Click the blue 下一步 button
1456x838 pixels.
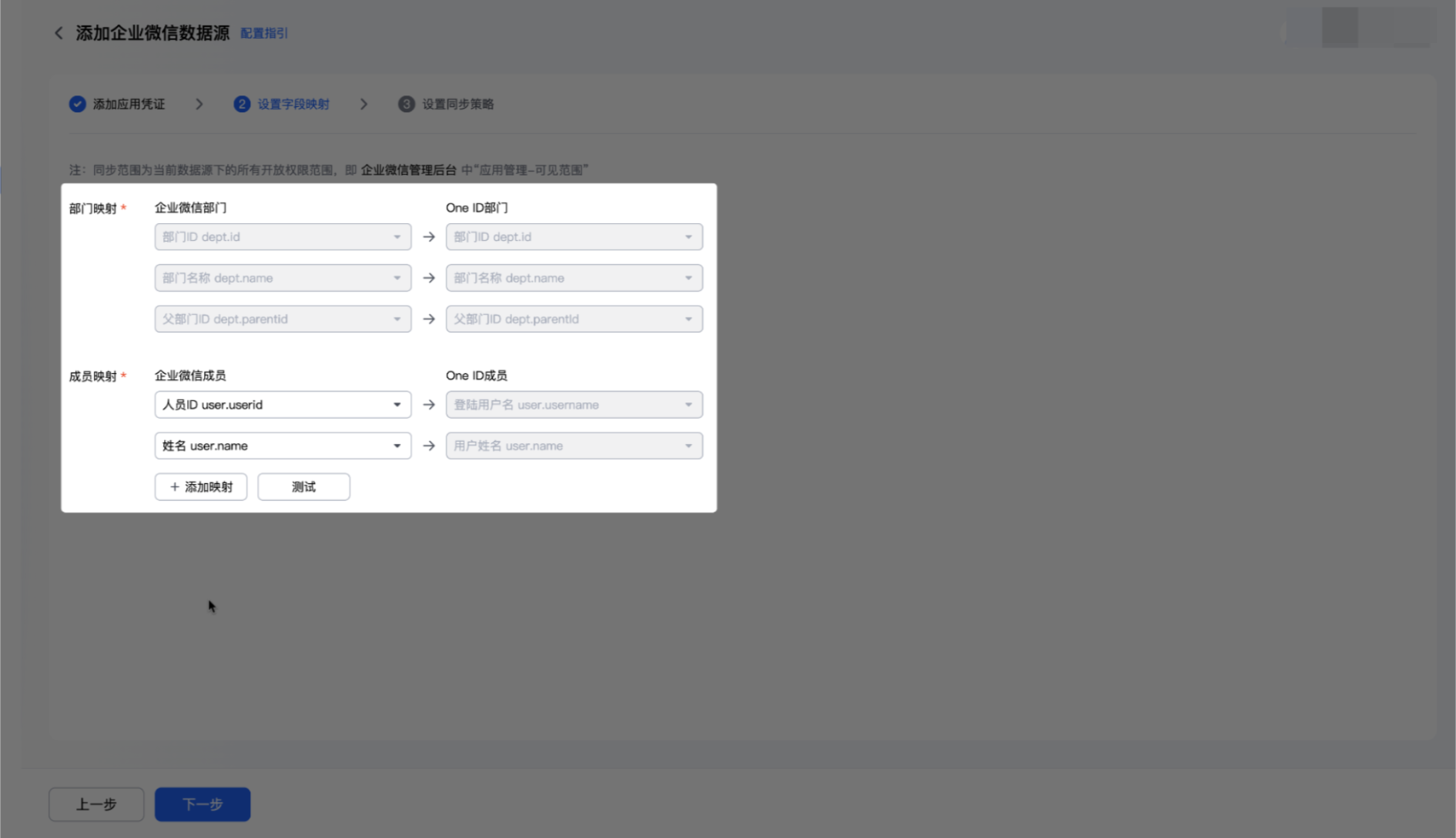tap(203, 804)
